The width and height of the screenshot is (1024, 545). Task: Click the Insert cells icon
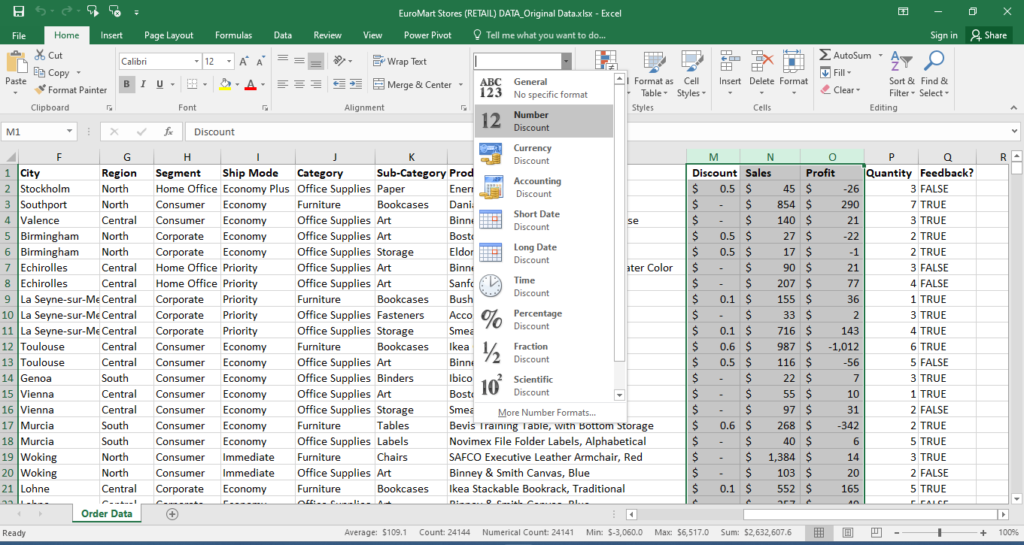pyautogui.click(x=729, y=63)
